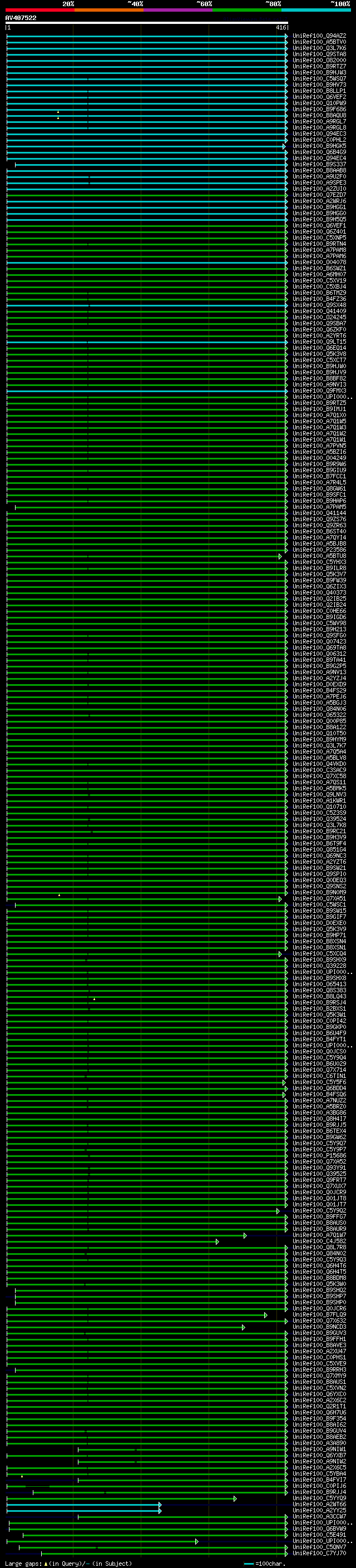Screen dimensions: 356x1568
Task: Select the UniRef100_C5E491 label
Action: pos(319,1535)
